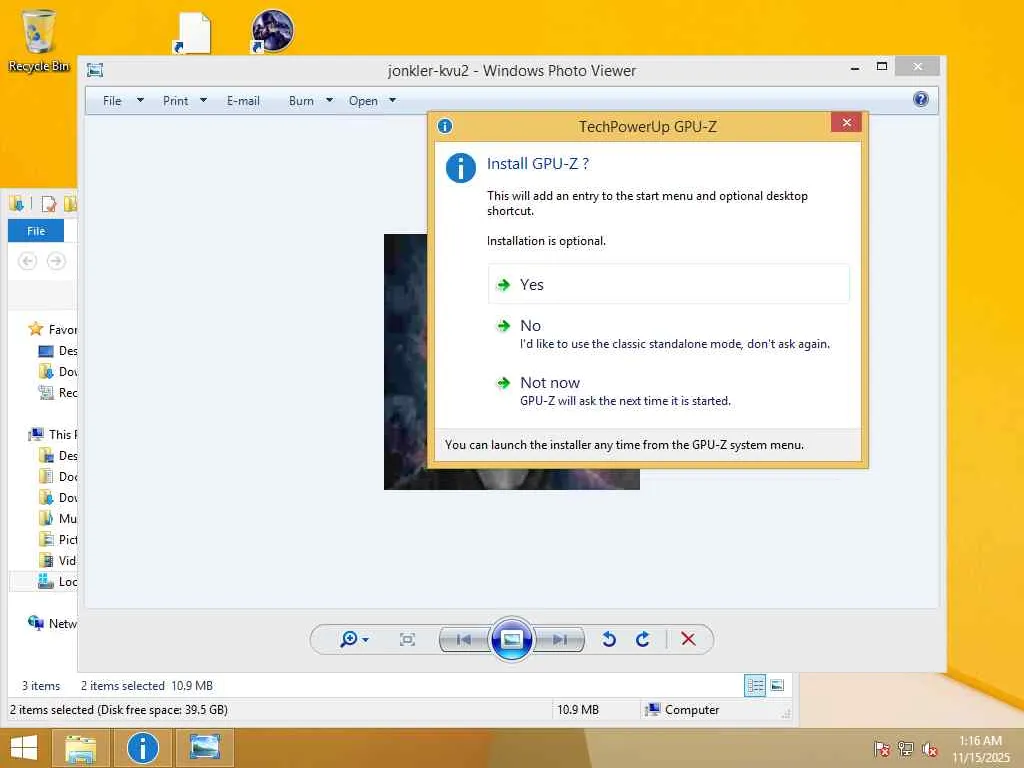Open the File menu in Photo Viewer
This screenshot has height=768, width=1024.
(x=112, y=101)
